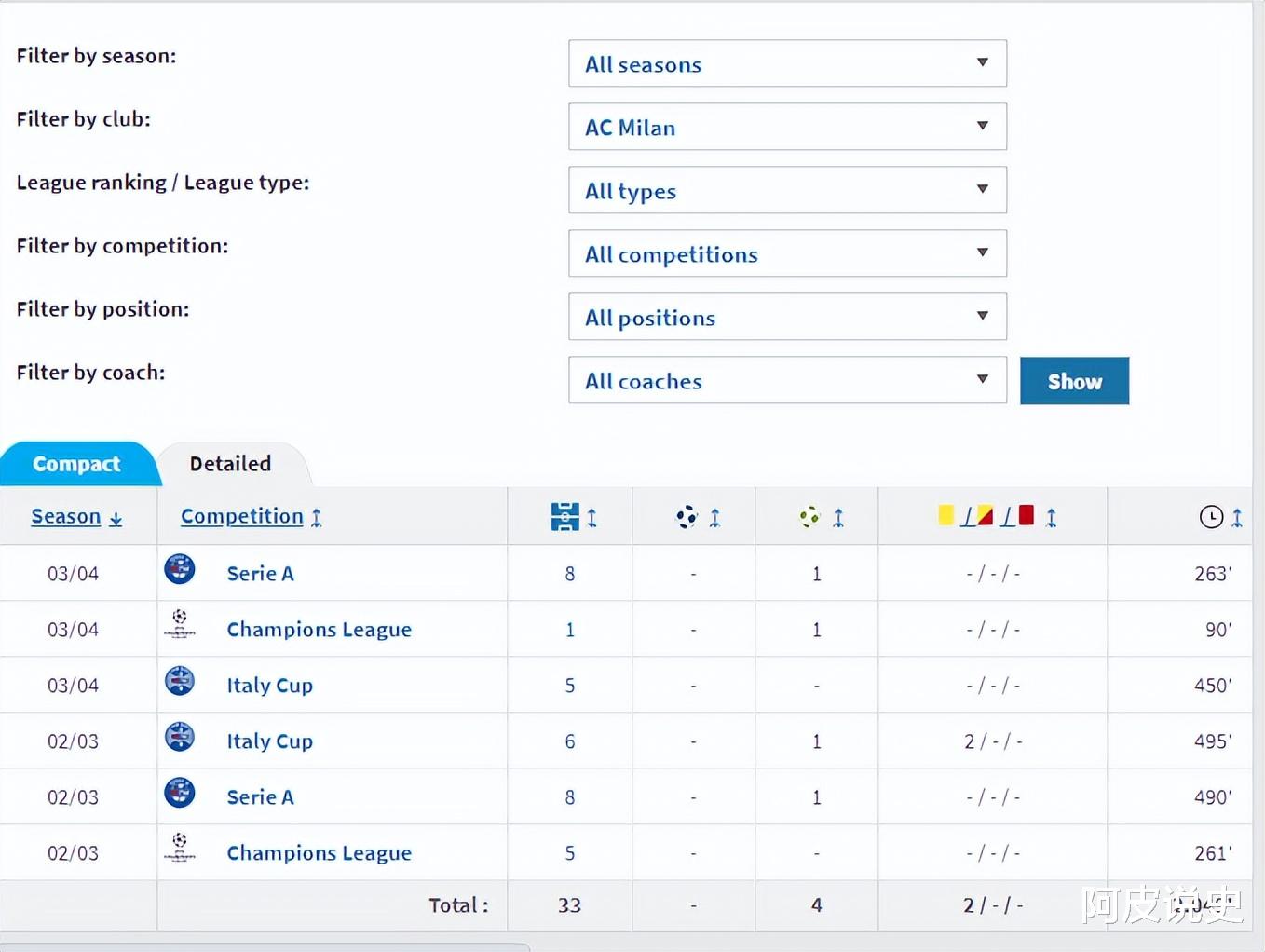The height and width of the screenshot is (952, 1265).
Task: Click Italy Cup logo in 02/03 row
Action: click(180, 737)
